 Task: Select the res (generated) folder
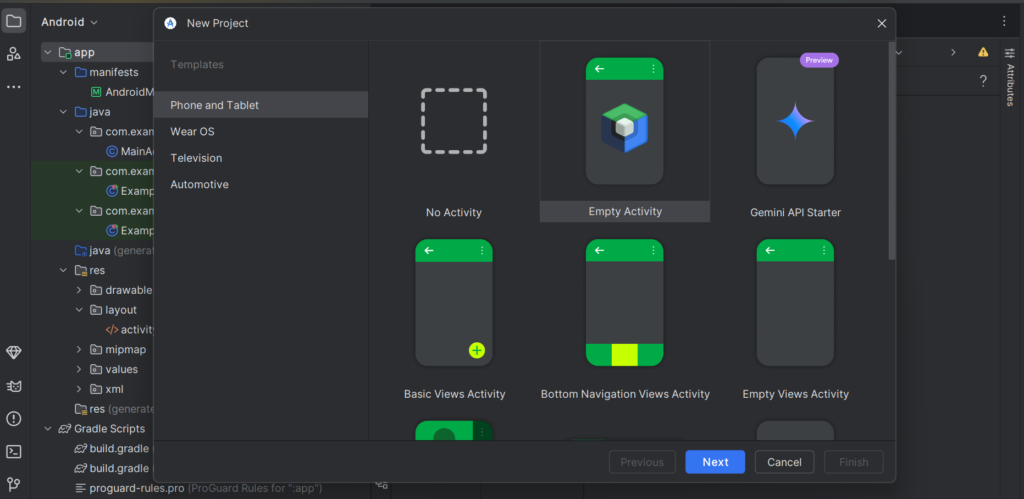click(114, 409)
